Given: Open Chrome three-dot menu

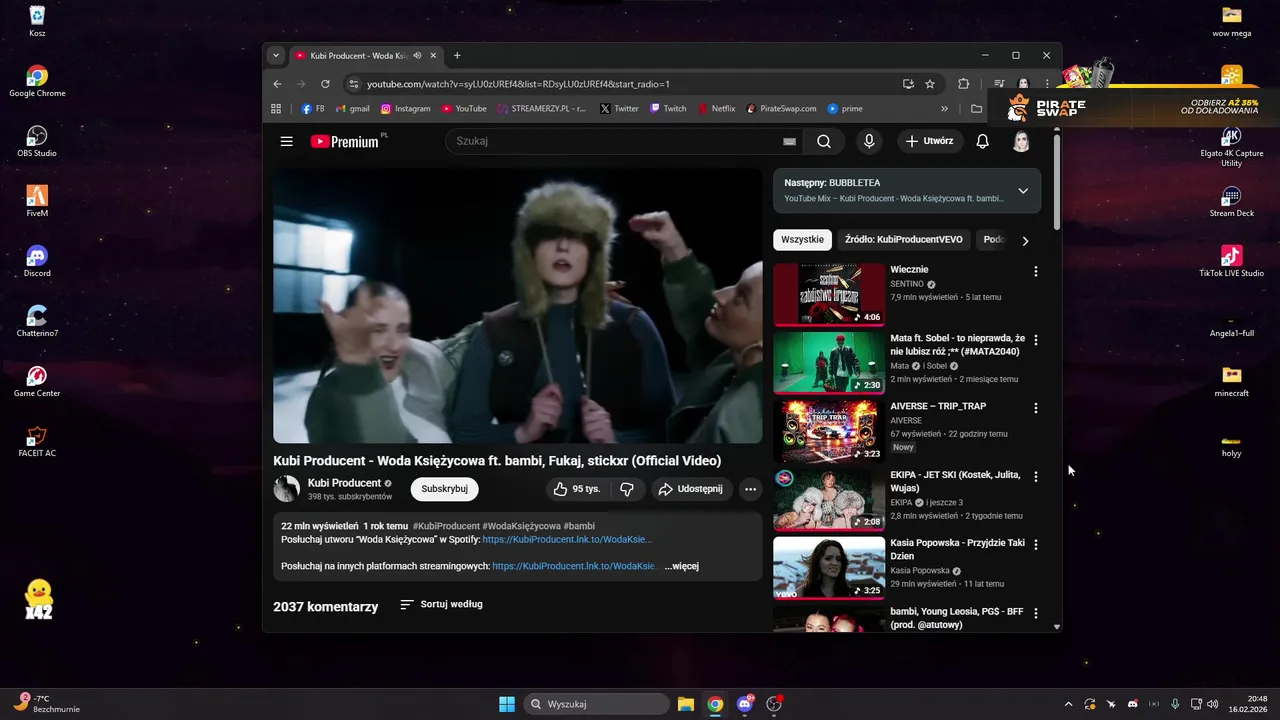Looking at the screenshot, I should [1047, 84].
